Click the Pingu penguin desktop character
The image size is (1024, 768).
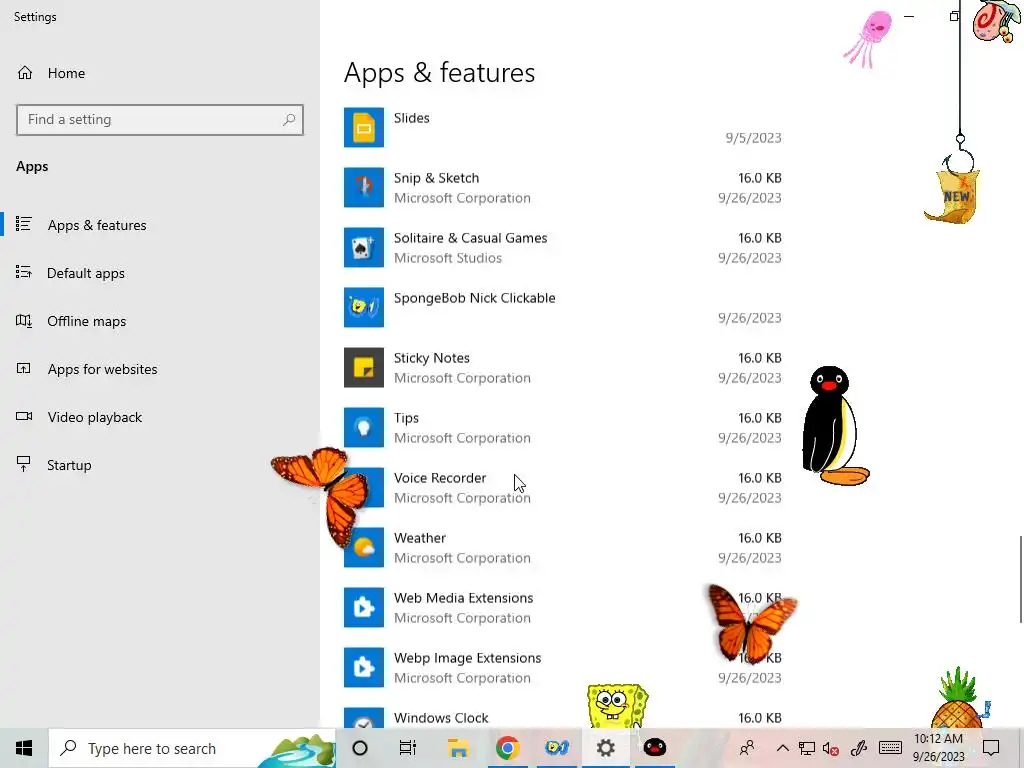835,426
